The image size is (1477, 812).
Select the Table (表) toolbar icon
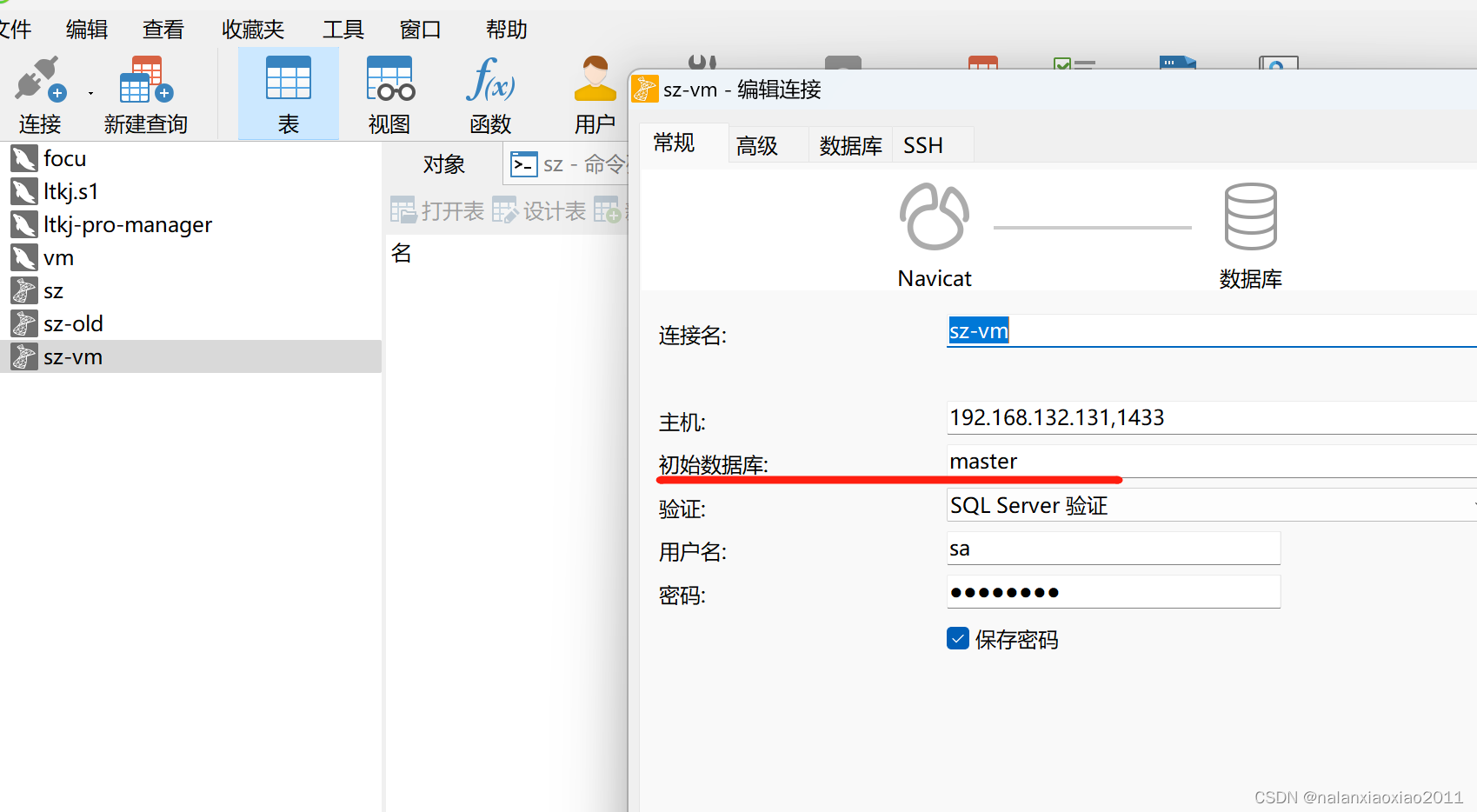click(289, 78)
